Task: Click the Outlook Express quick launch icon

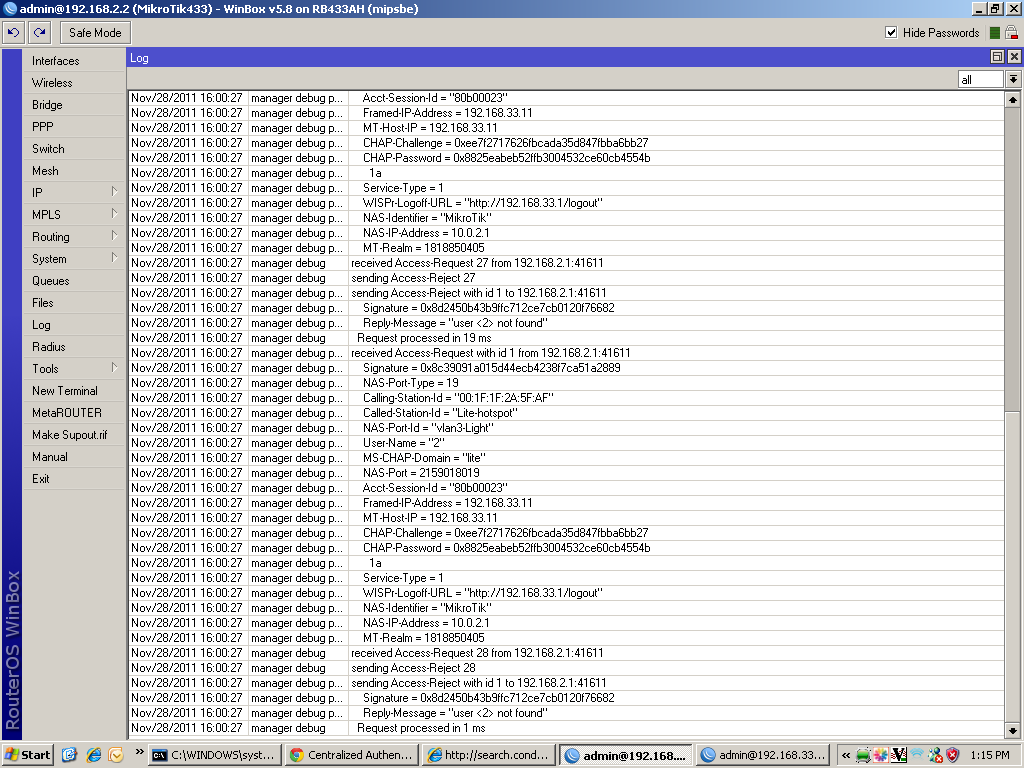Action: tap(116, 755)
